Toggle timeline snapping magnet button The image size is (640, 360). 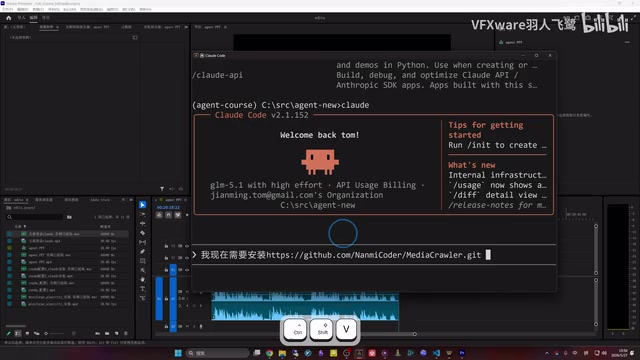pyautogui.click(x=168, y=215)
